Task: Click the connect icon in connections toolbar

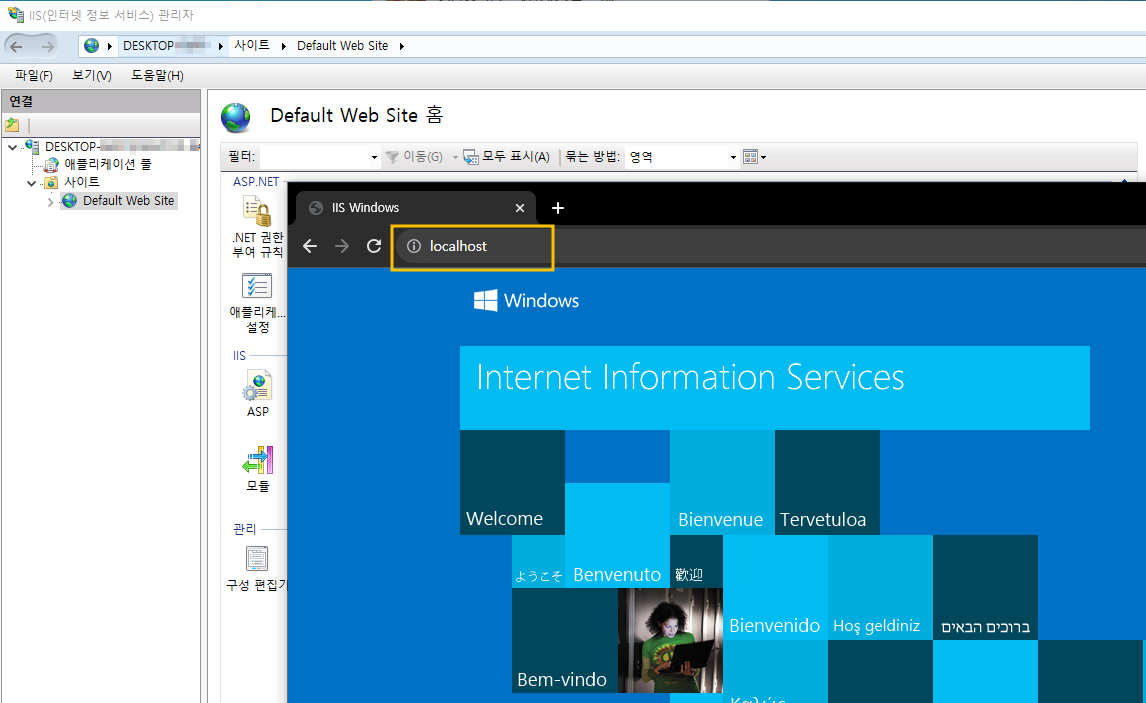Action: (12, 125)
